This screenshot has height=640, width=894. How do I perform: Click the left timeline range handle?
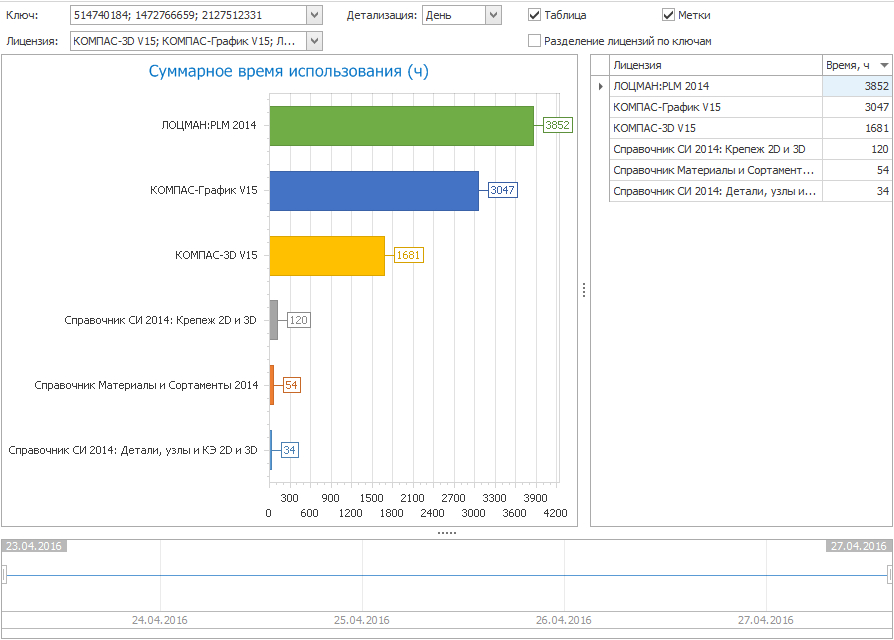pyautogui.click(x=3, y=575)
